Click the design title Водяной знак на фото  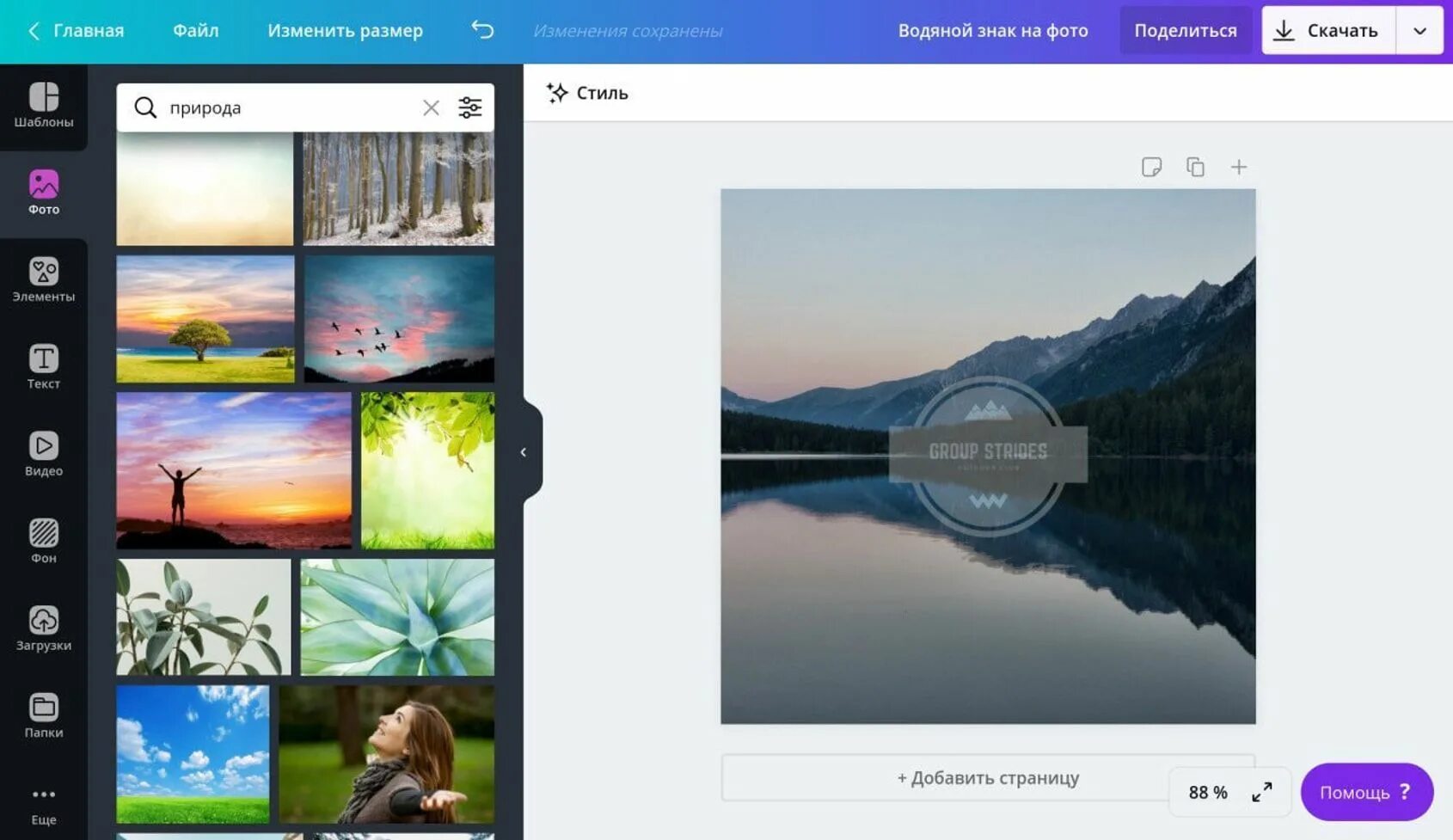(x=993, y=31)
